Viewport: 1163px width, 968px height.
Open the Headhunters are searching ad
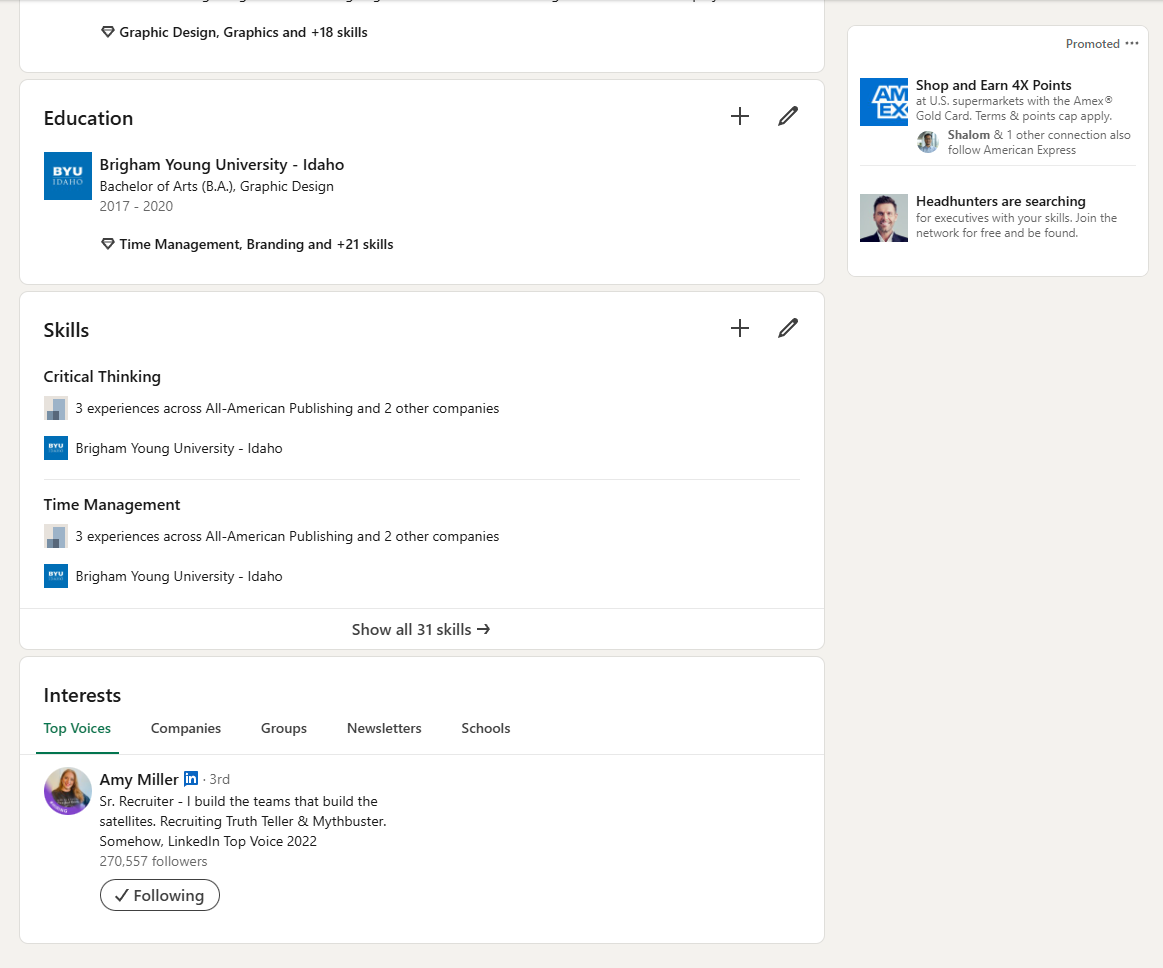click(x=1001, y=201)
